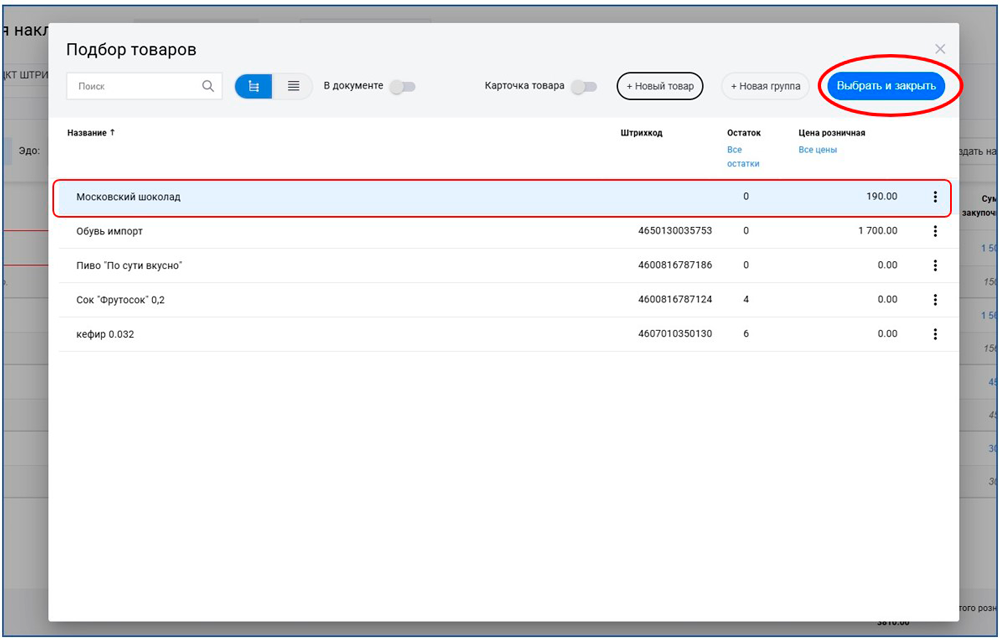Switch to flat list view icon
Image resolution: width=1000 pixels, height=640 pixels.
(x=293, y=87)
